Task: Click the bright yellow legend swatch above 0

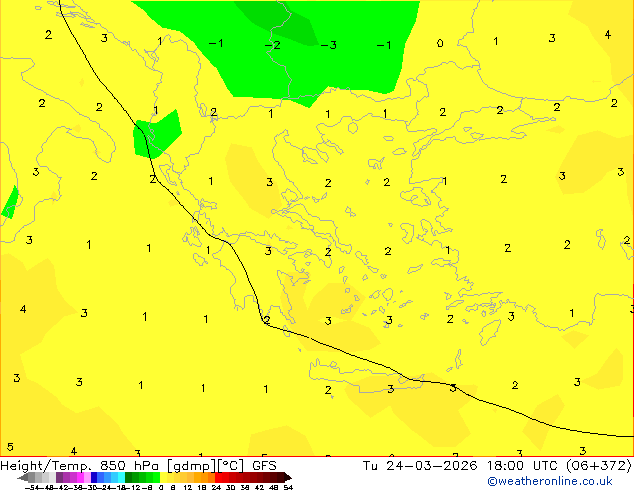Action: tap(163, 477)
